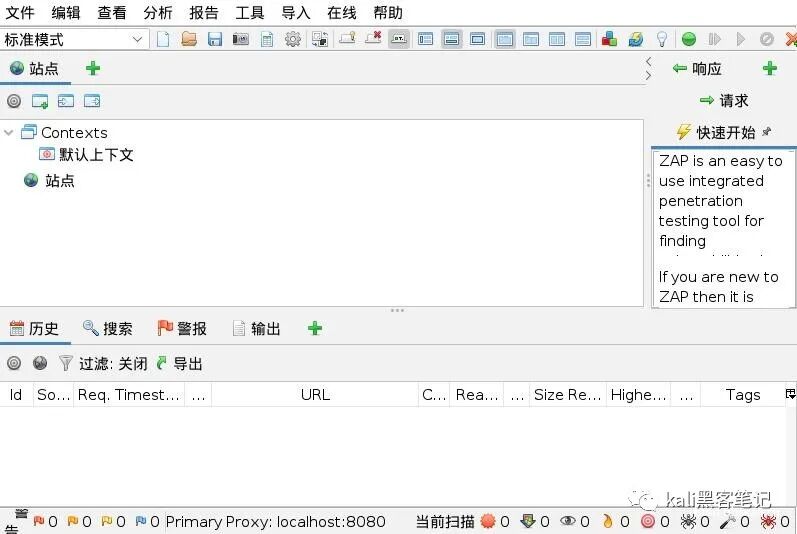This screenshot has width=797, height=534.
Task: Click the 导出 export button
Action: tap(179, 363)
